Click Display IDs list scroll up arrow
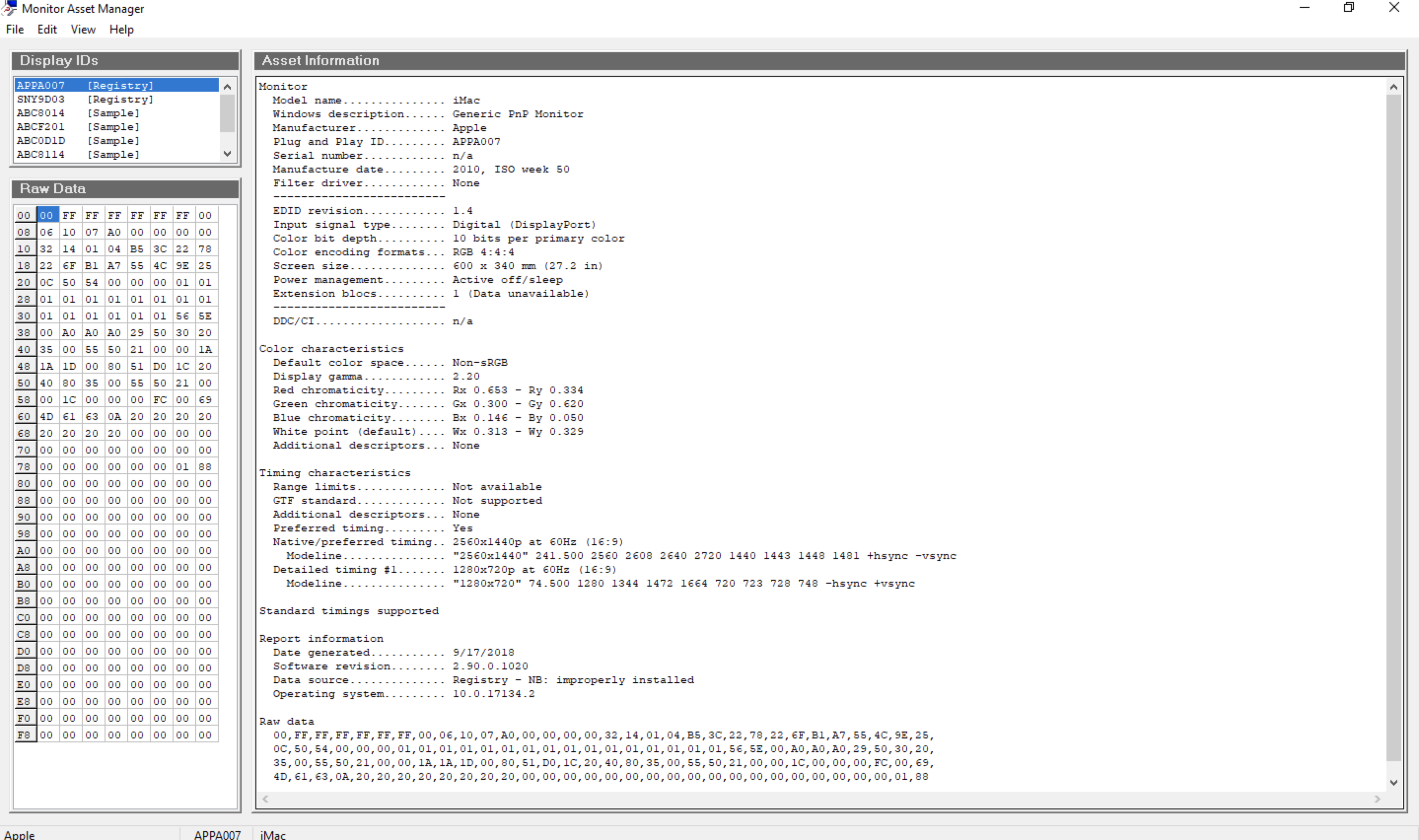The height and width of the screenshot is (840, 1419). click(227, 87)
